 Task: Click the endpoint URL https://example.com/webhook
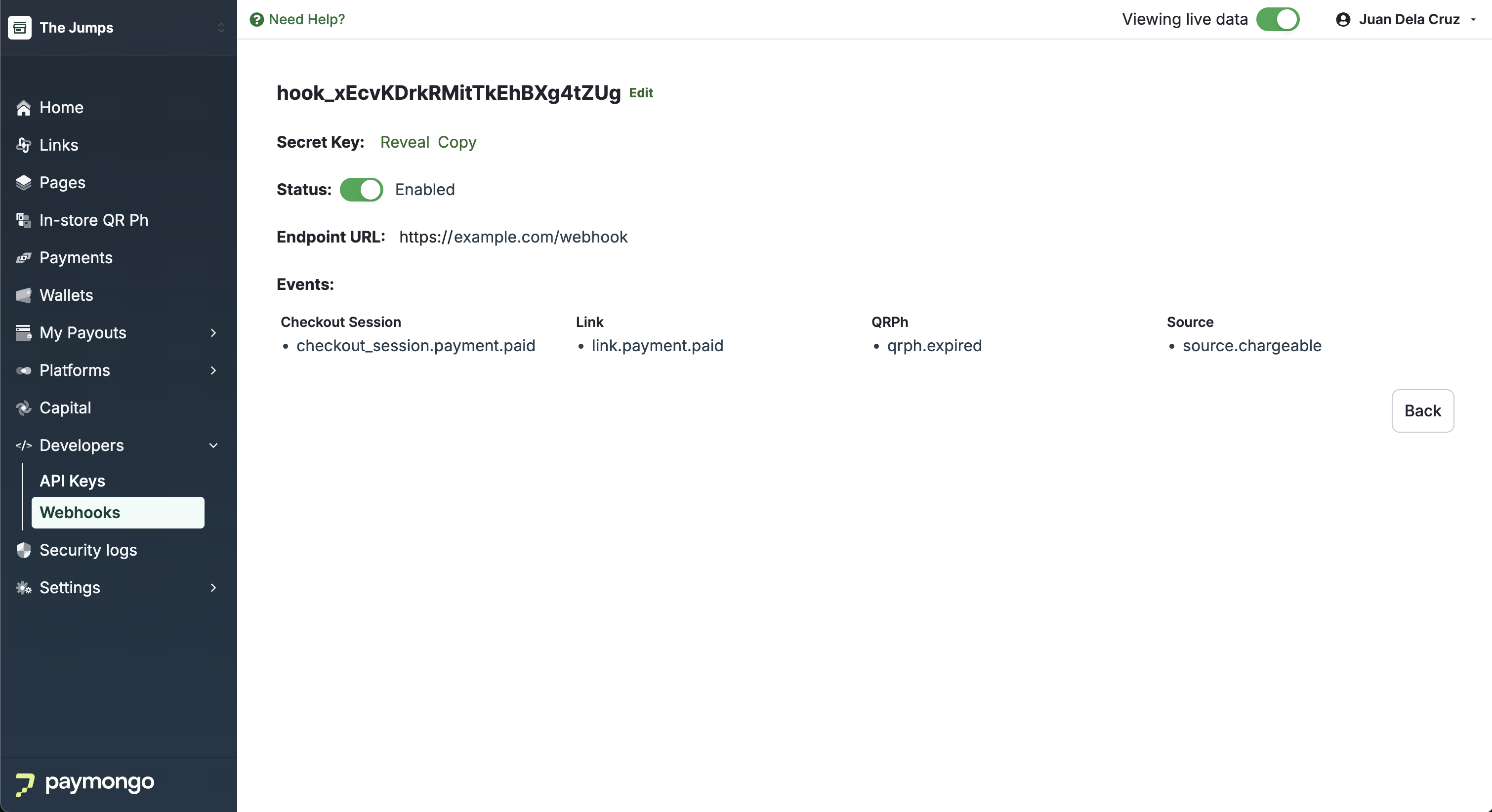click(x=513, y=237)
